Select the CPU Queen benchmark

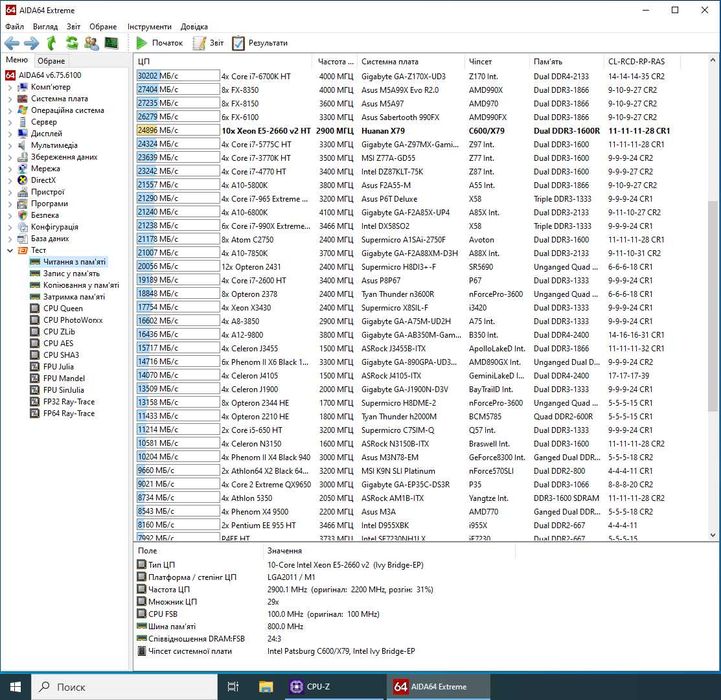63,308
